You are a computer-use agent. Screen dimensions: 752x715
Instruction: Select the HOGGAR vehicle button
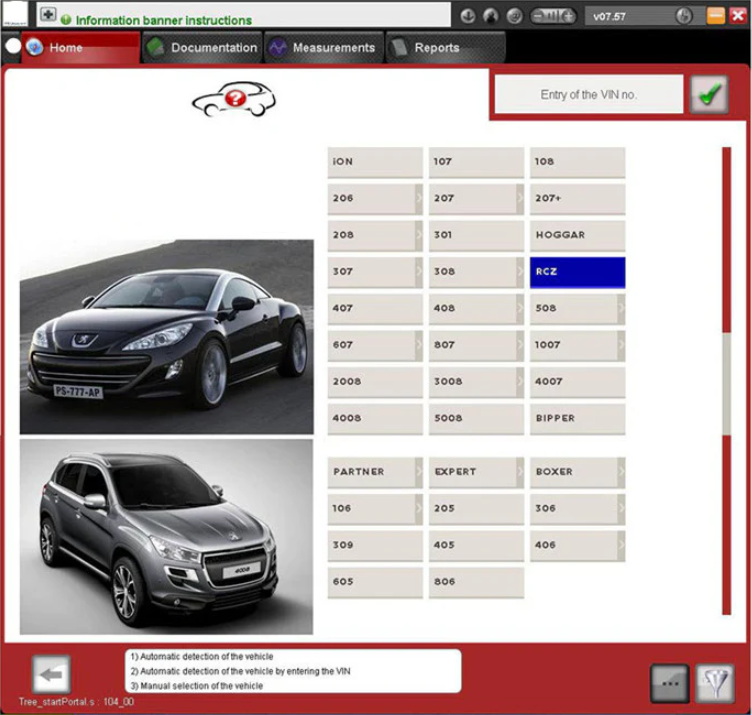pyautogui.click(x=577, y=235)
